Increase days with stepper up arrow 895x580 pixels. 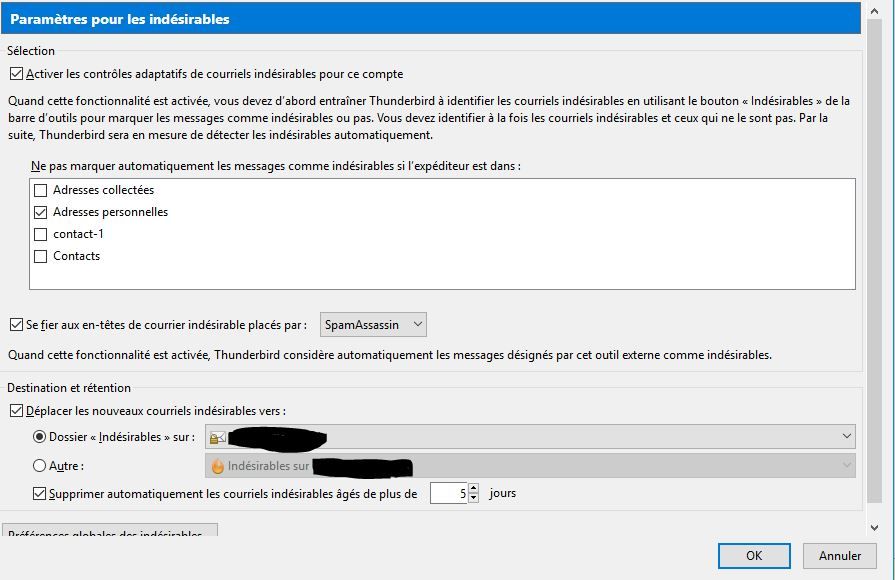click(473, 488)
